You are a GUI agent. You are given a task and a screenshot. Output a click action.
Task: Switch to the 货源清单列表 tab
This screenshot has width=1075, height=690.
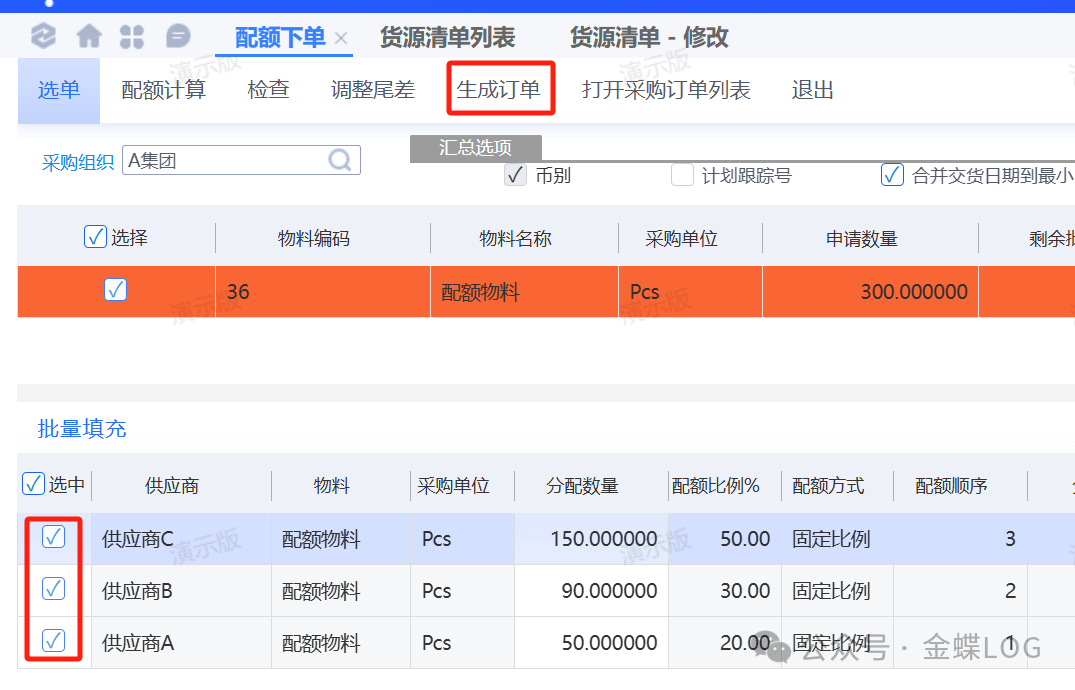click(x=447, y=38)
